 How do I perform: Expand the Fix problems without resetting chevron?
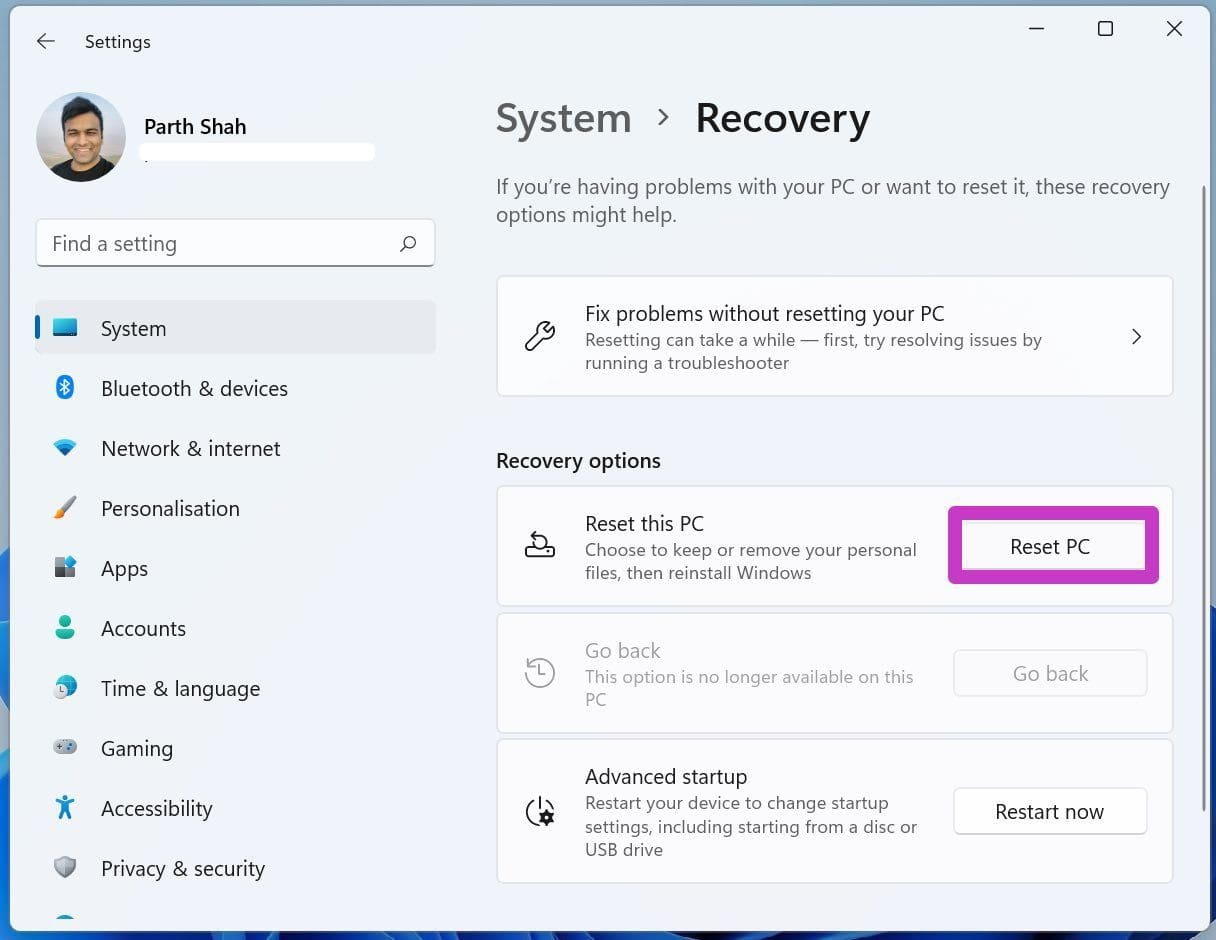[1137, 337]
